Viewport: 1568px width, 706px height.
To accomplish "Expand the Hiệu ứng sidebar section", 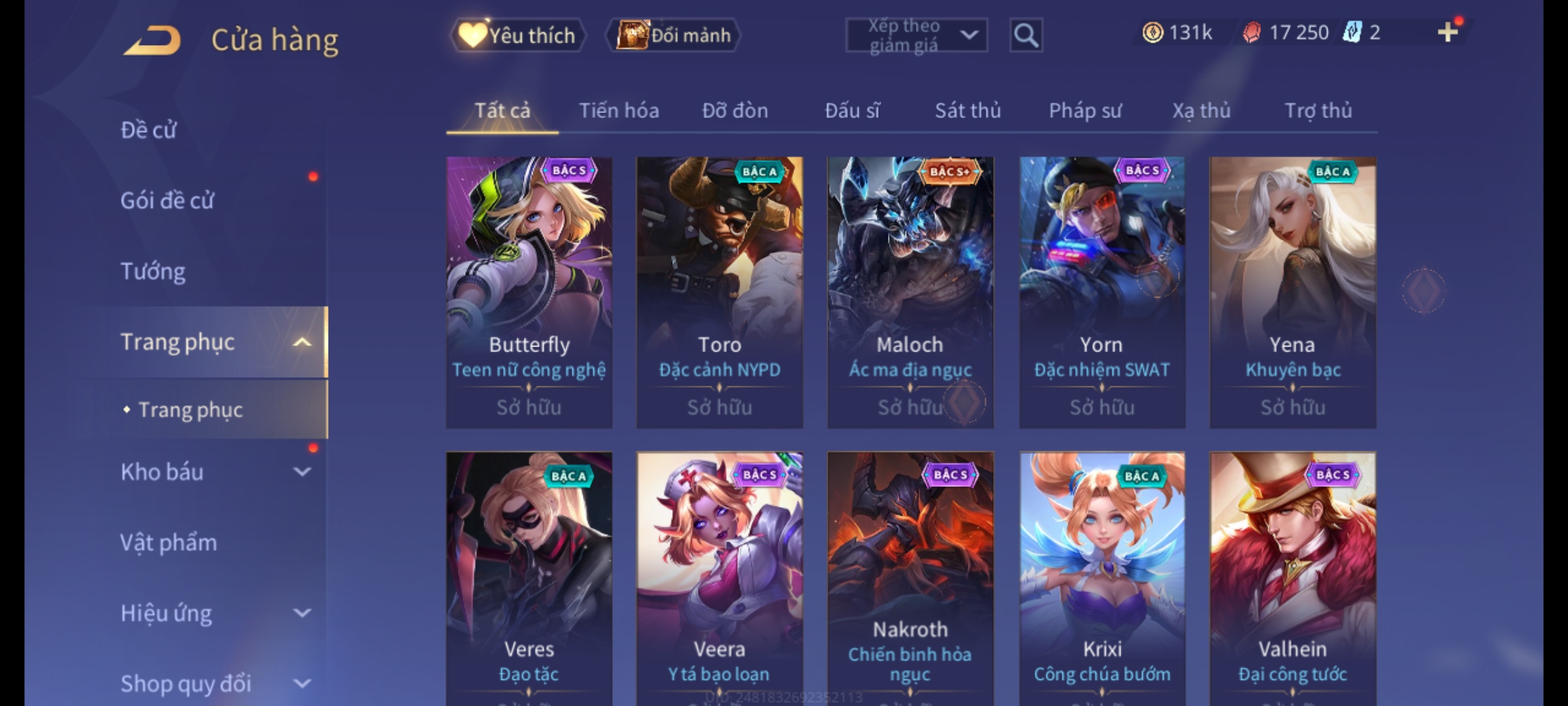I will (302, 613).
